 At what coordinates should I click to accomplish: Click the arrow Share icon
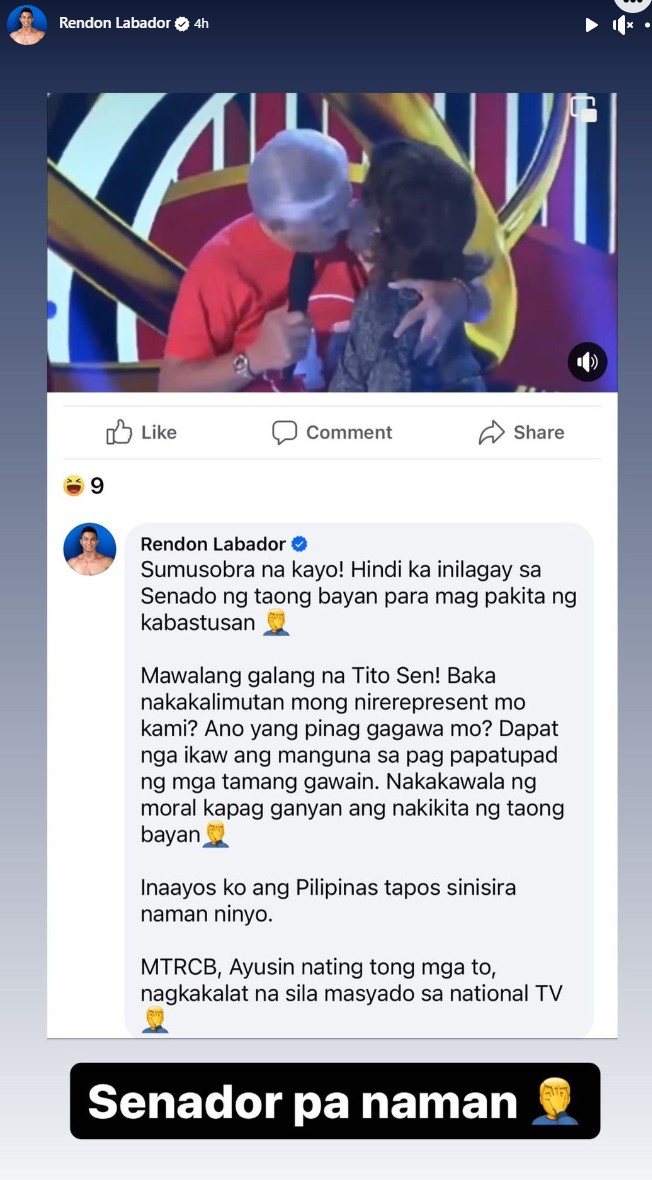click(491, 433)
